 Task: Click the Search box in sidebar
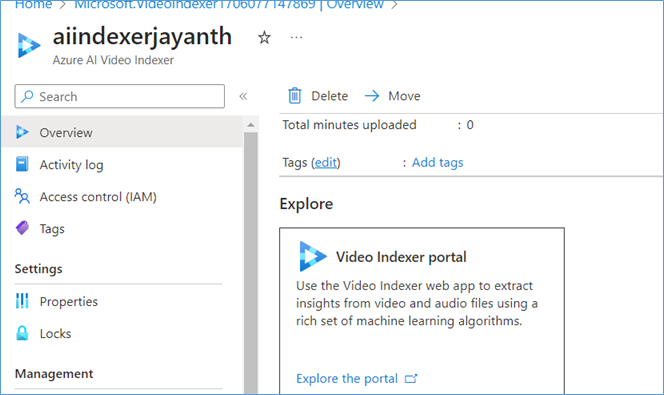(119, 96)
